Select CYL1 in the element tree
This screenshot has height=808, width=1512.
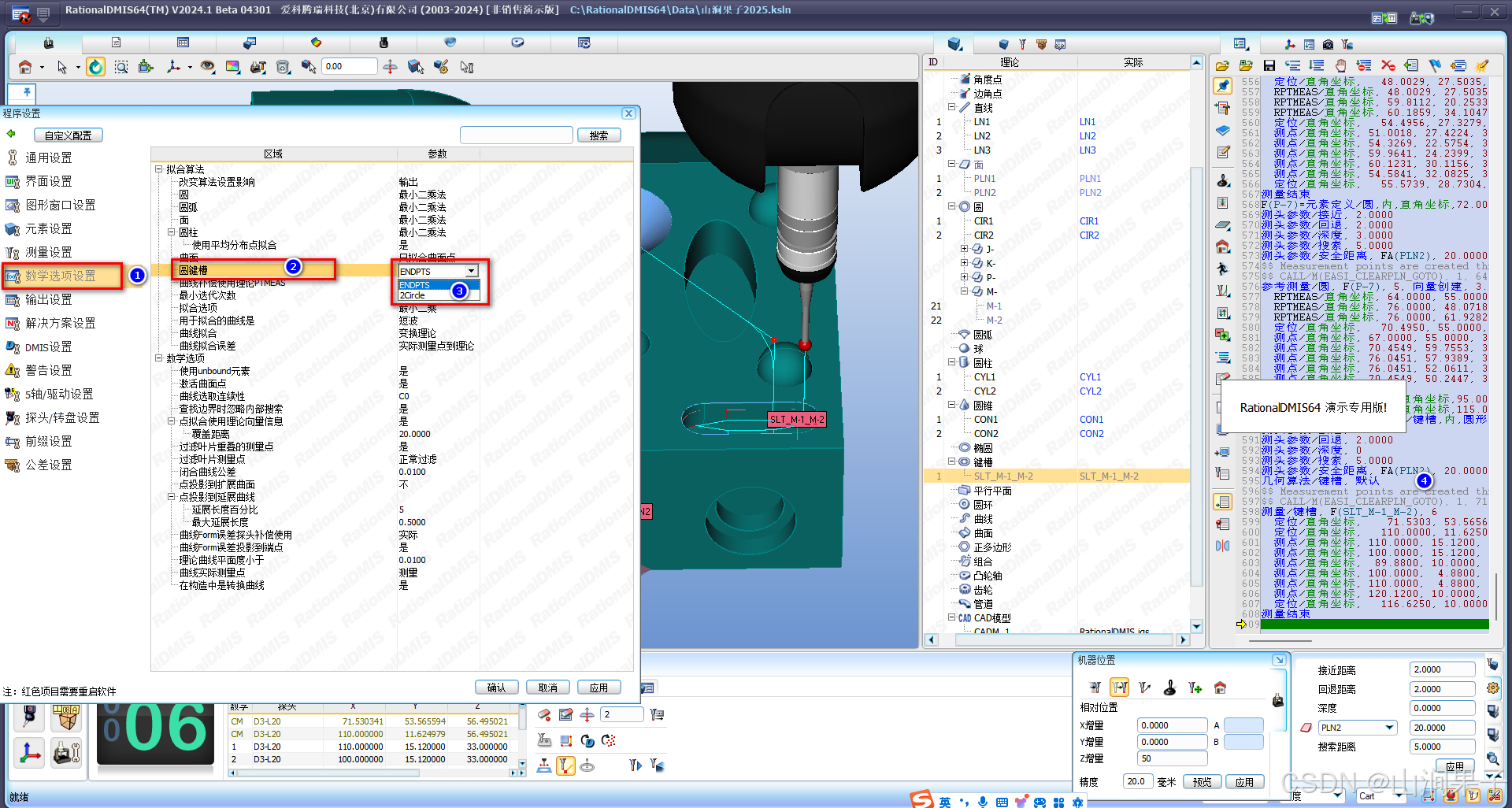click(x=984, y=377)
